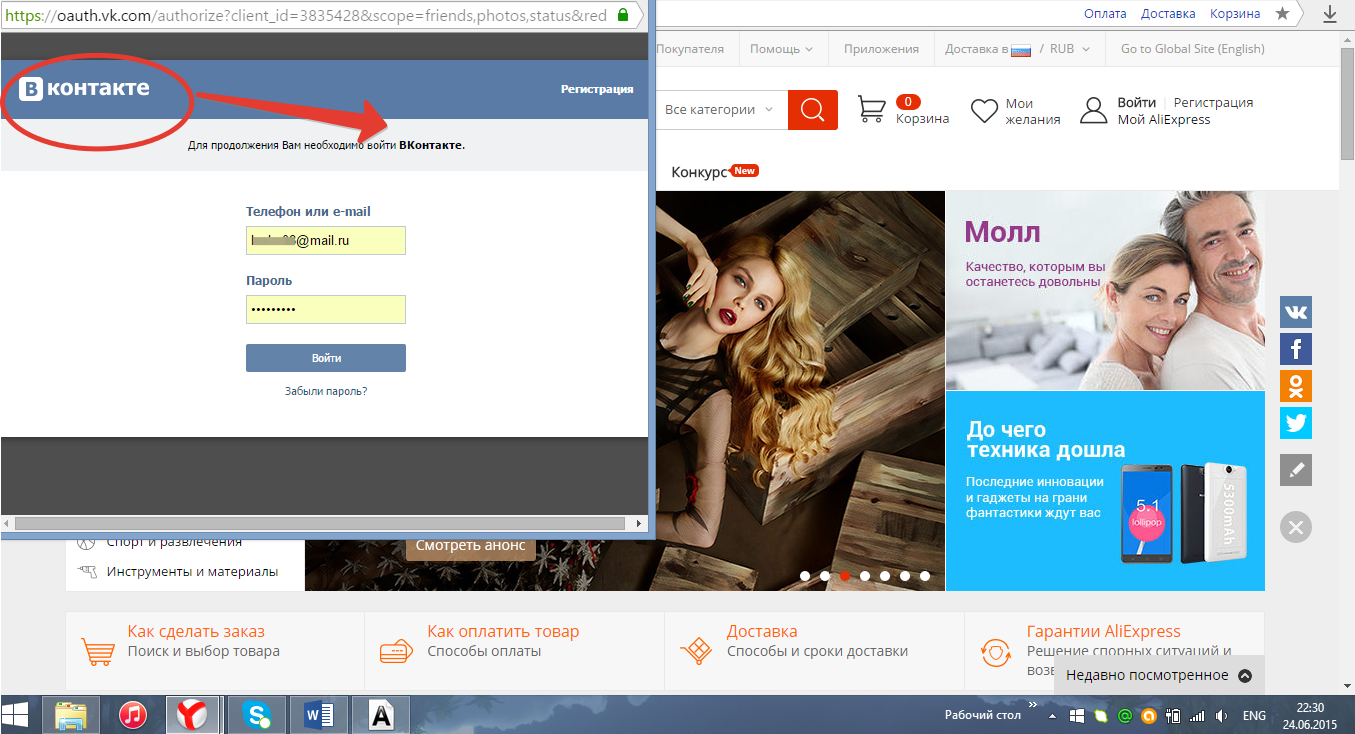Open the Молл promo banner
Screen dimensions: 1355x734
point(1105,291)
